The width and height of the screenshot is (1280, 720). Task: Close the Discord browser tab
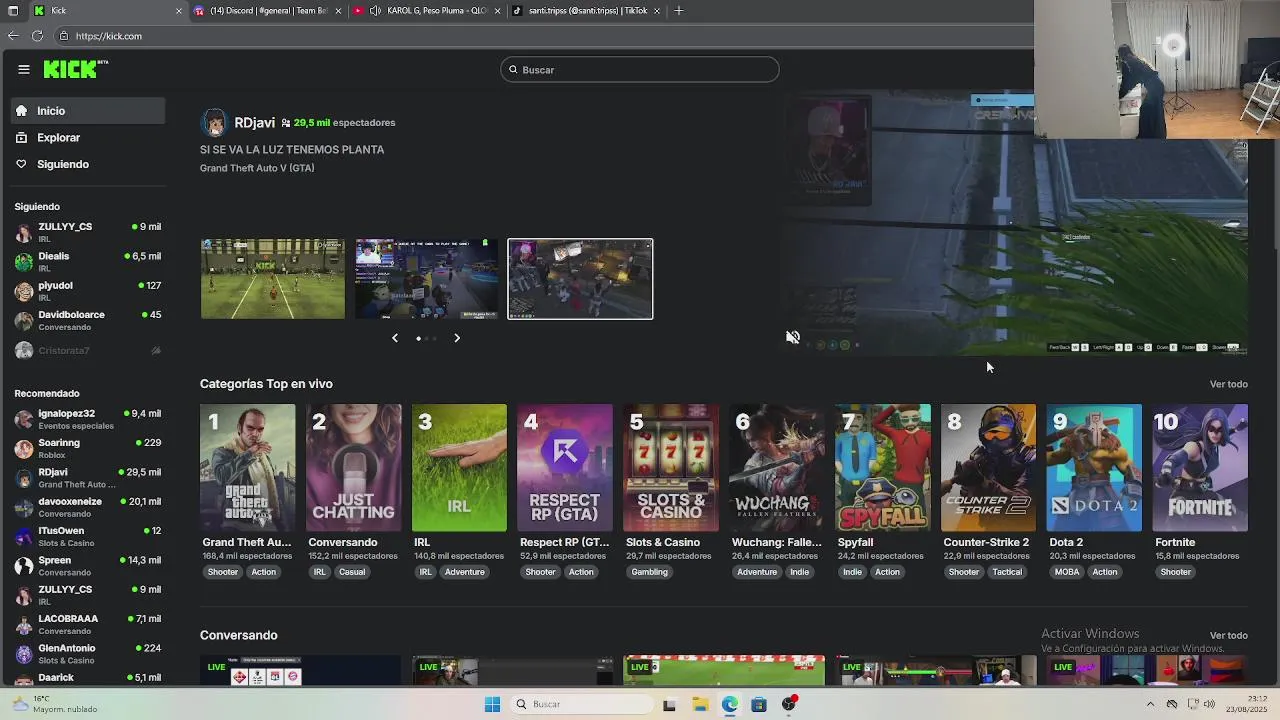click(x=338, y=11)
